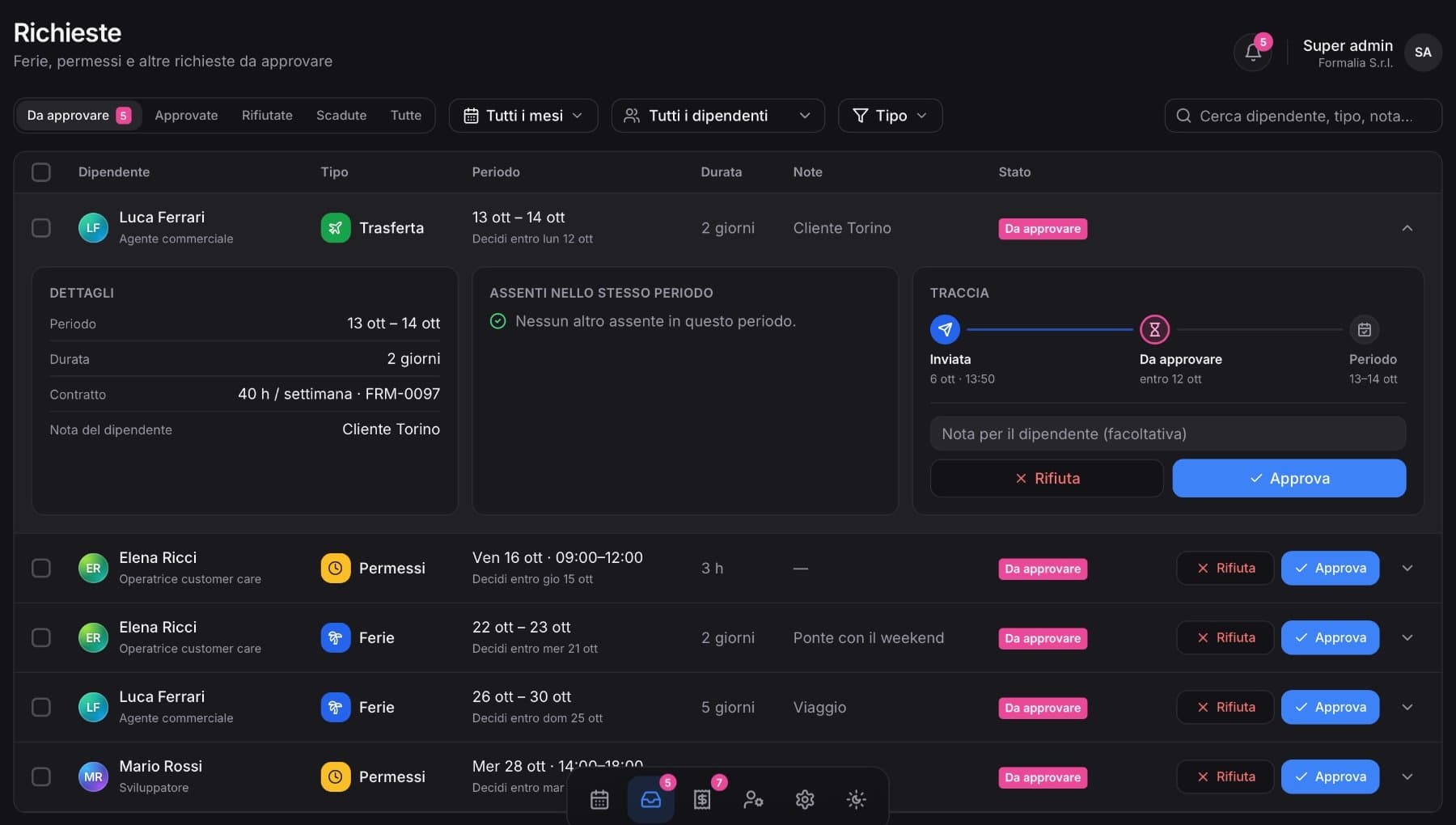Viewport: 1456px width, 825px height.
Task: Click the hourglass Da approvare step icon
Action: tap(1154, 329)
